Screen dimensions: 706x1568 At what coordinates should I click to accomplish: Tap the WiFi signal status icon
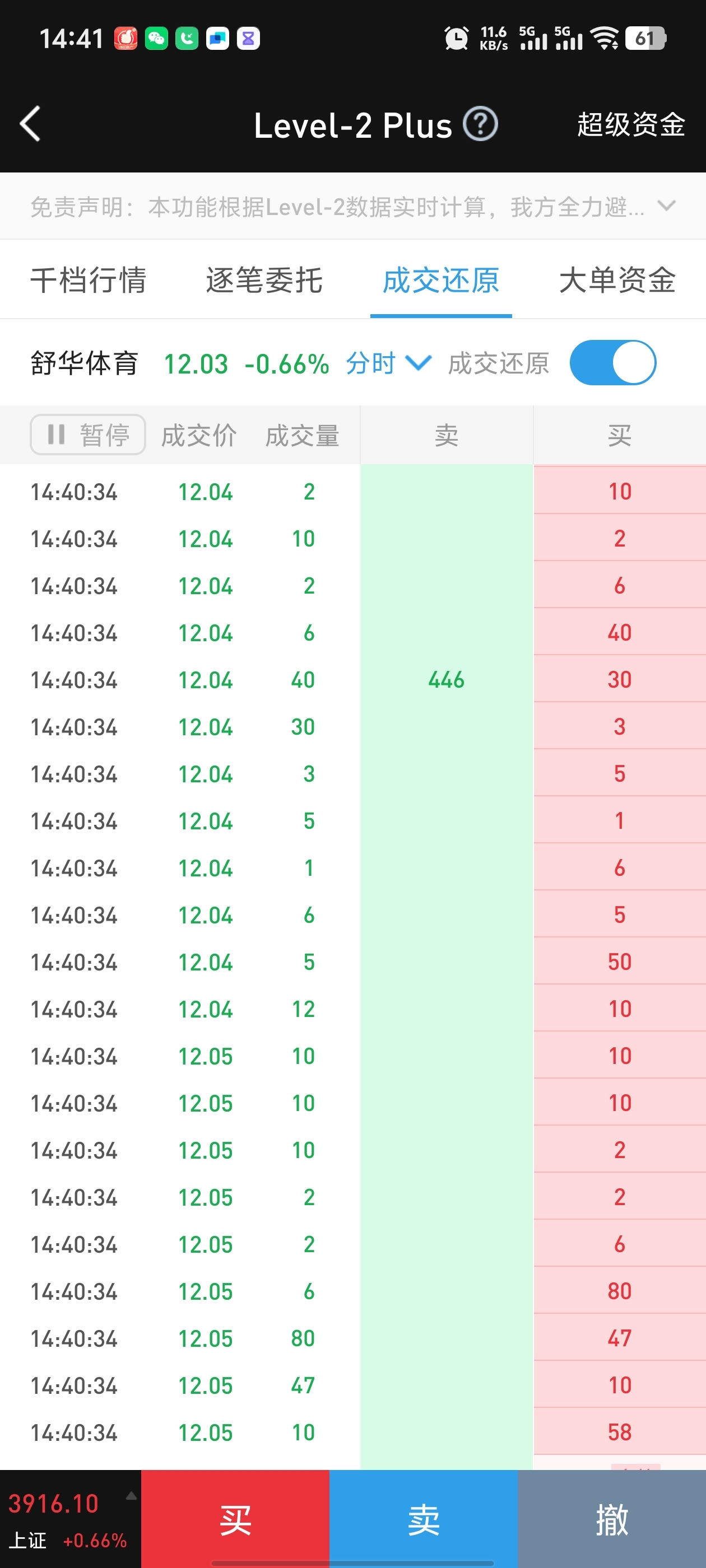coord(606,38)
